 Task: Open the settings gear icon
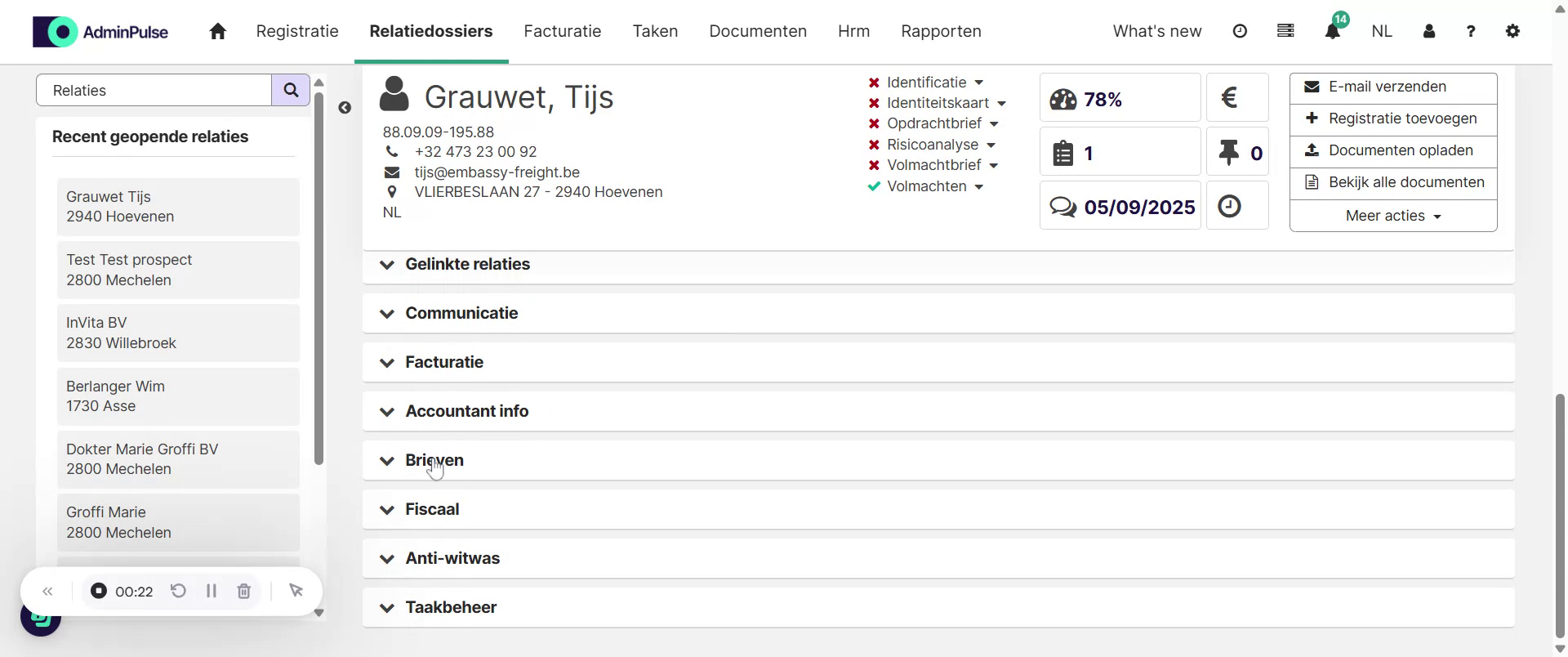(1512, 31)
